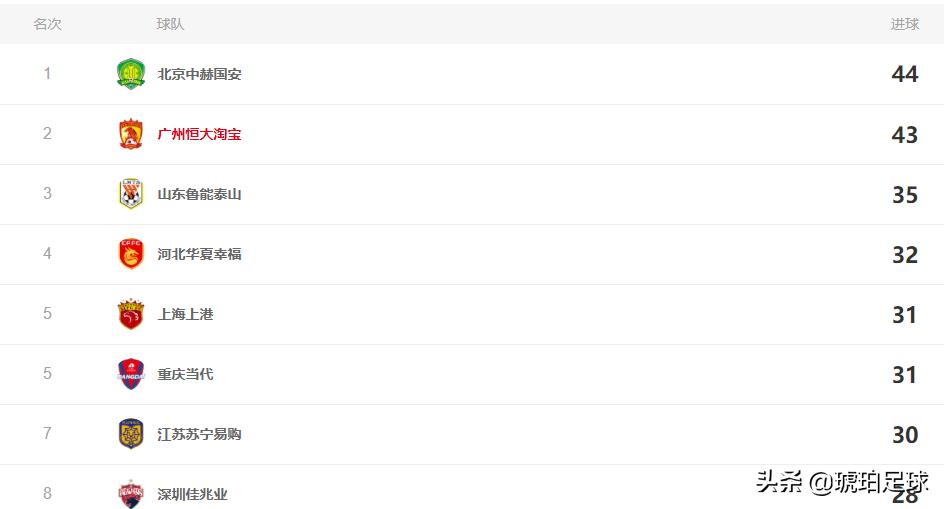944x509 pixels.
Task: Sort by the 进球 column header
Action: click(x=904, y=24)
